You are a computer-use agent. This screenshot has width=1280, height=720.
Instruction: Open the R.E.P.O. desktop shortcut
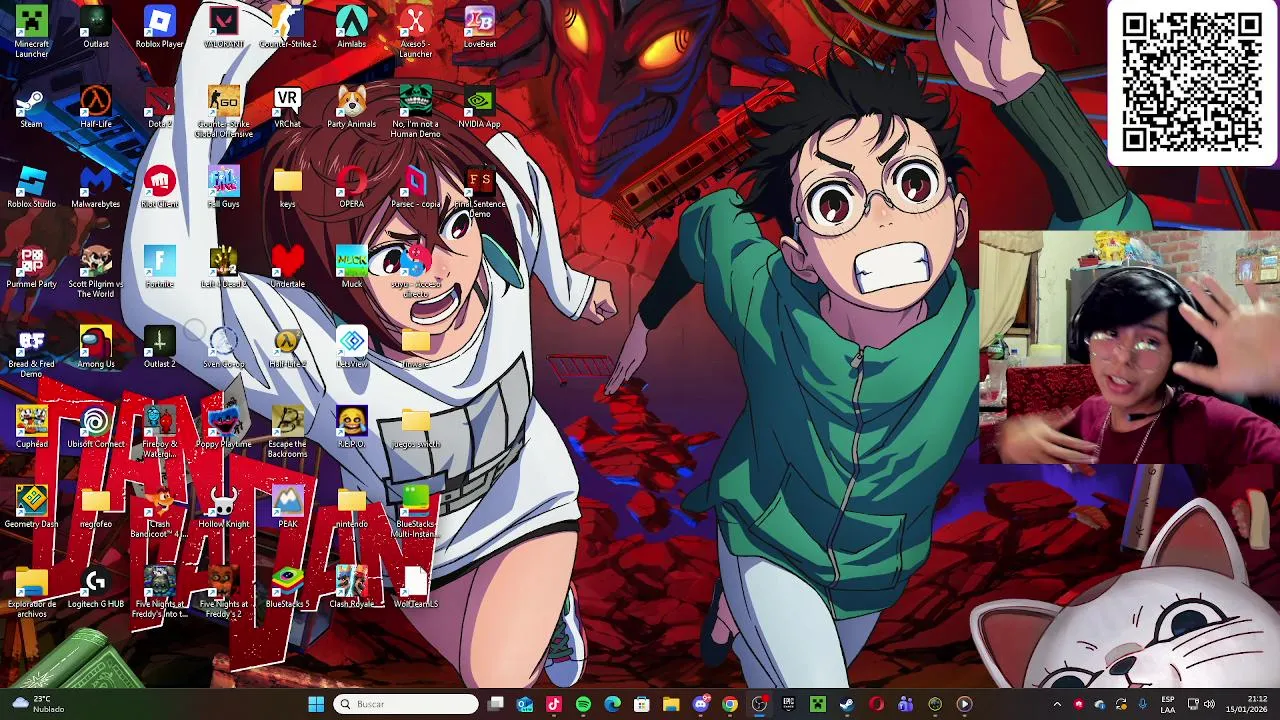(352, 428)
